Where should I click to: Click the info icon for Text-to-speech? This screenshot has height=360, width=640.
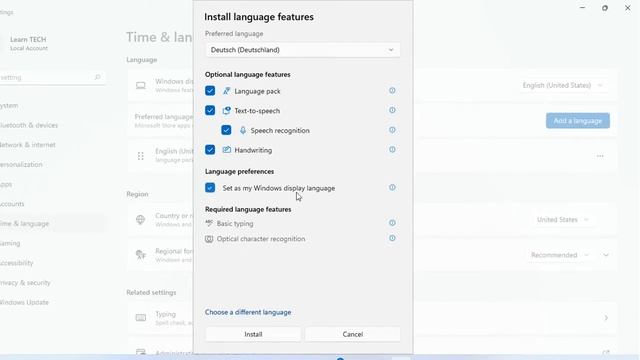click(x=392, y=110)
